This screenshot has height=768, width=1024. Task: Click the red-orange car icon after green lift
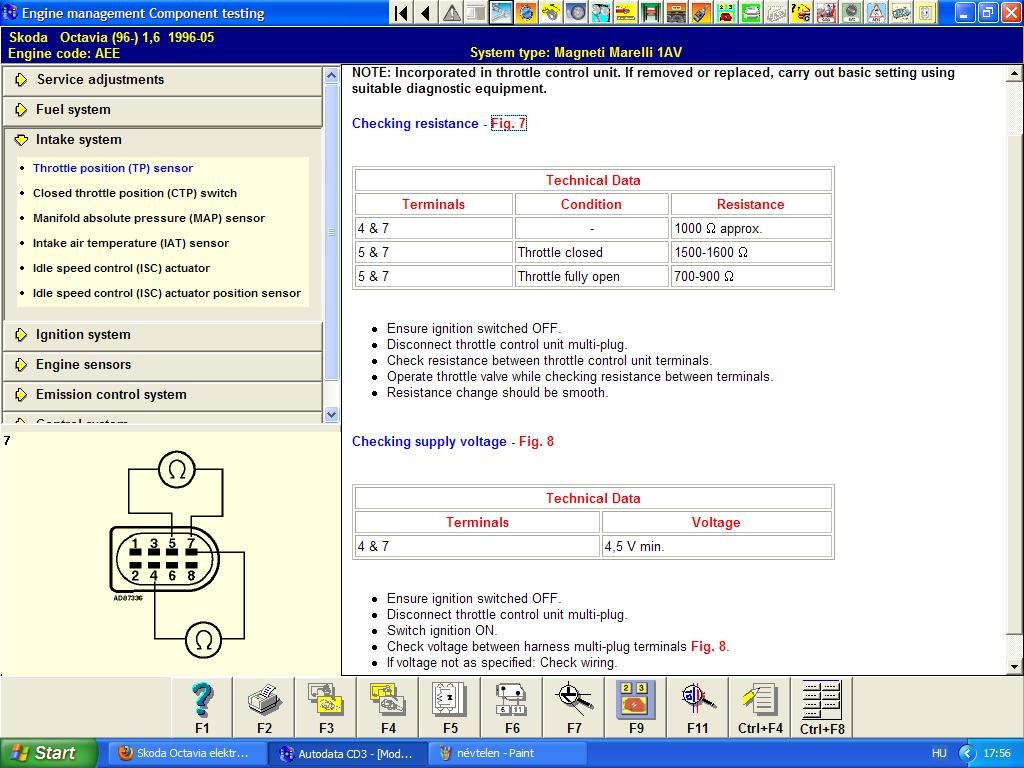coord(676,12)
